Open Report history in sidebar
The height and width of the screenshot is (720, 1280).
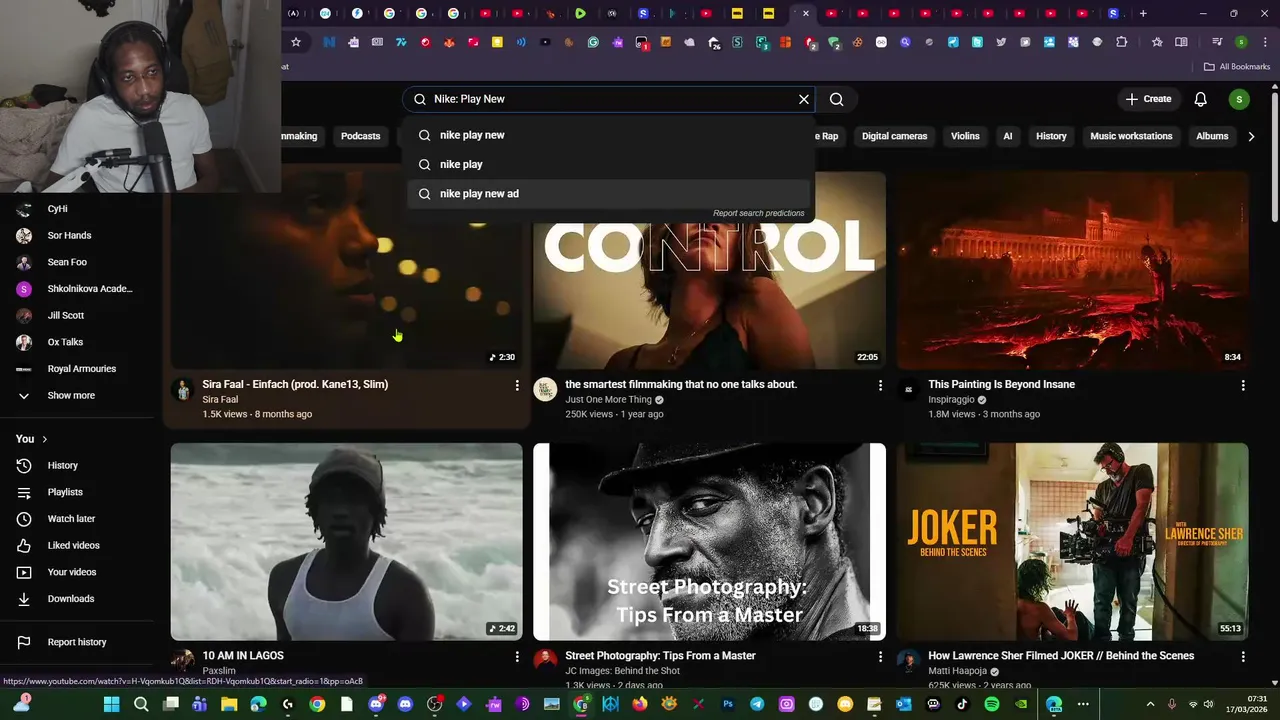tap(78, 642)
